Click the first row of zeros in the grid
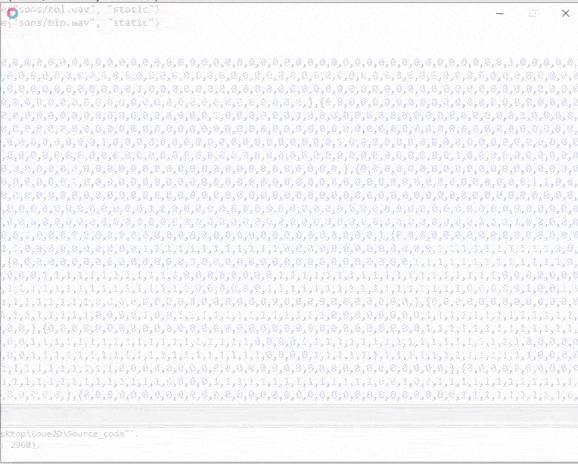578x464 pixels. (289, 63)
